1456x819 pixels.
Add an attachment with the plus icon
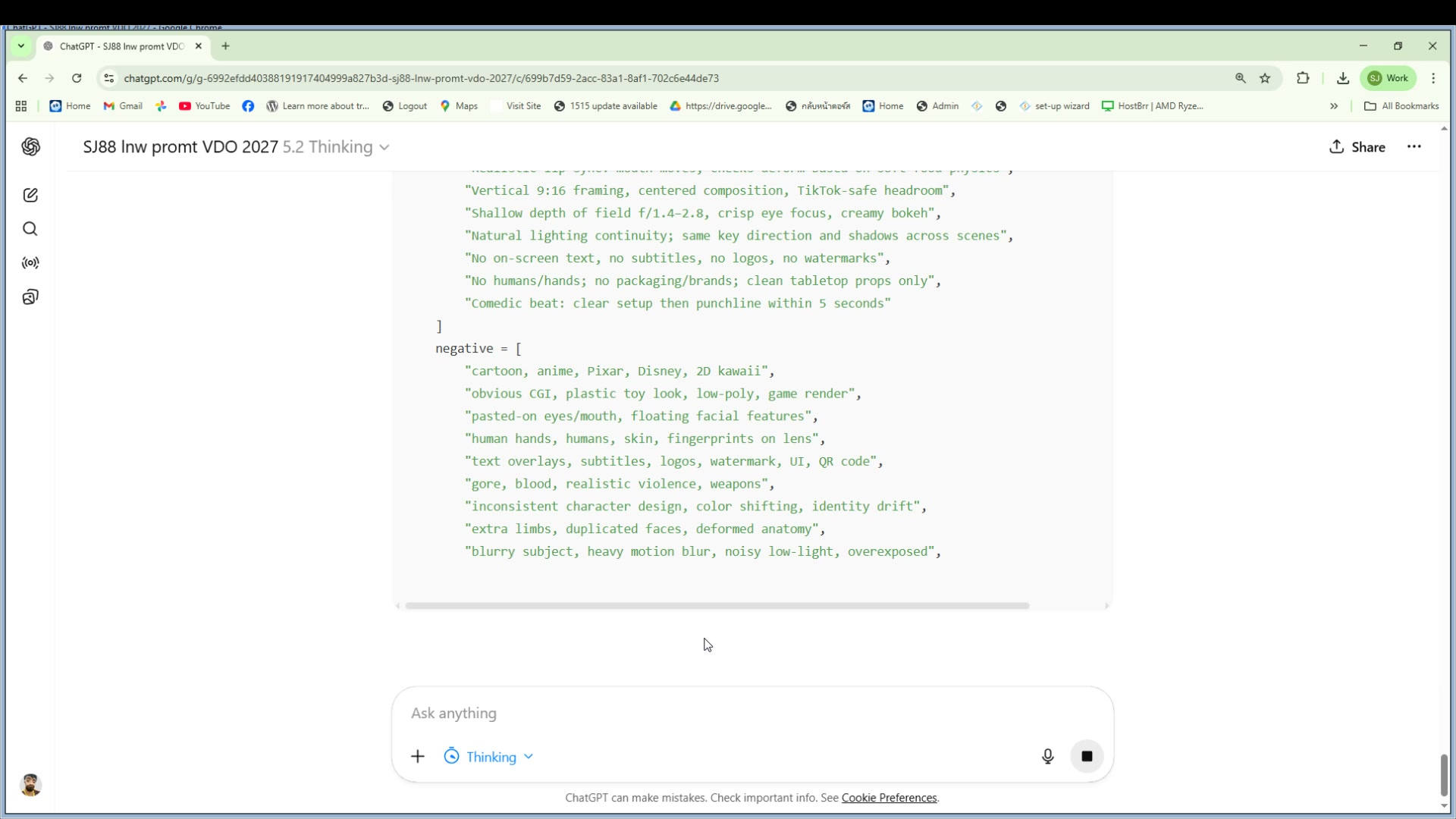[x=418, y=756]
